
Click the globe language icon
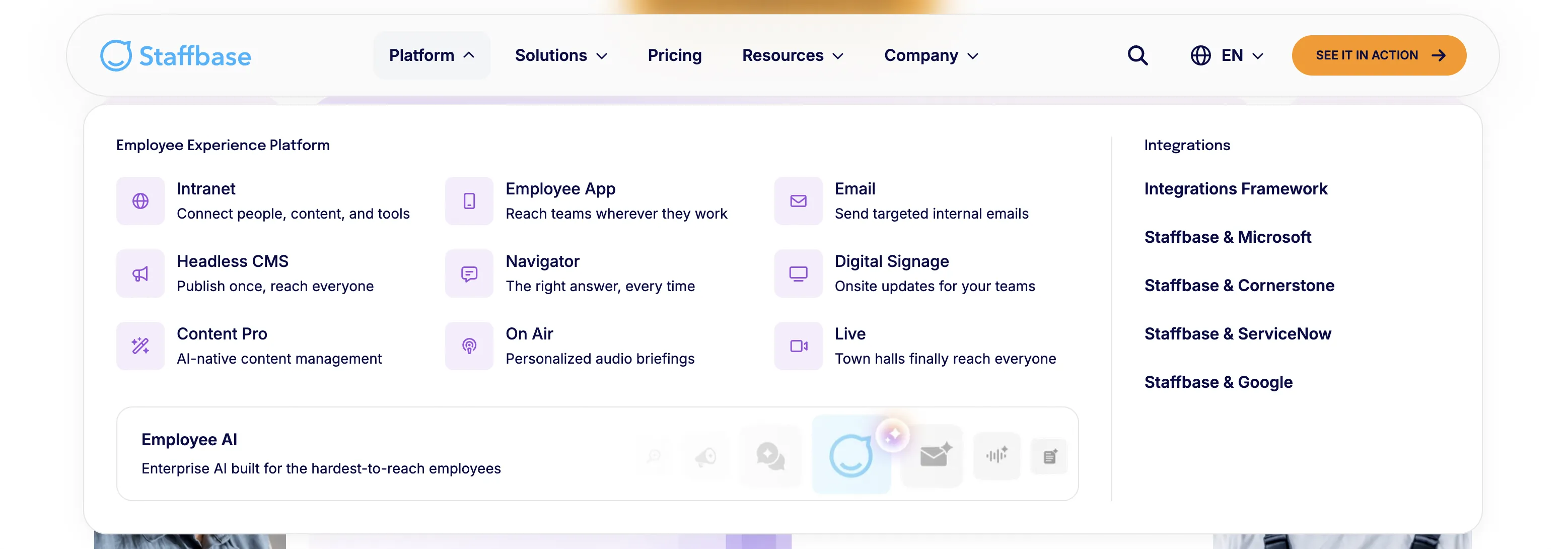[1200, 55]
